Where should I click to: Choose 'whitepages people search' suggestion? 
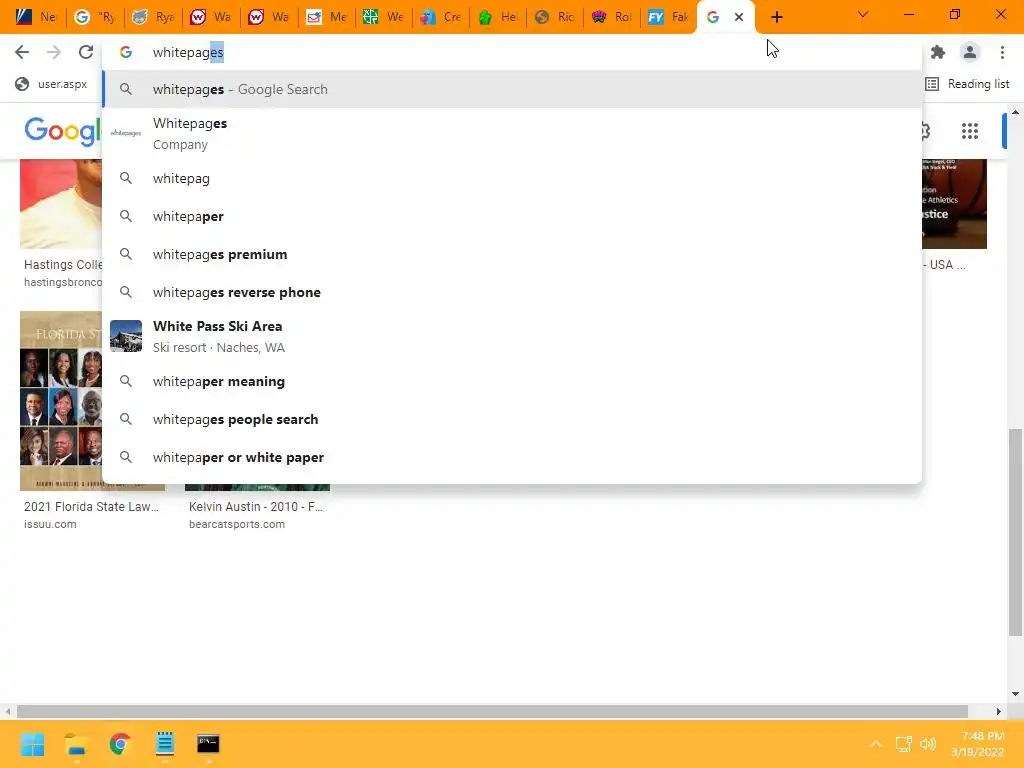click(512, 419)
